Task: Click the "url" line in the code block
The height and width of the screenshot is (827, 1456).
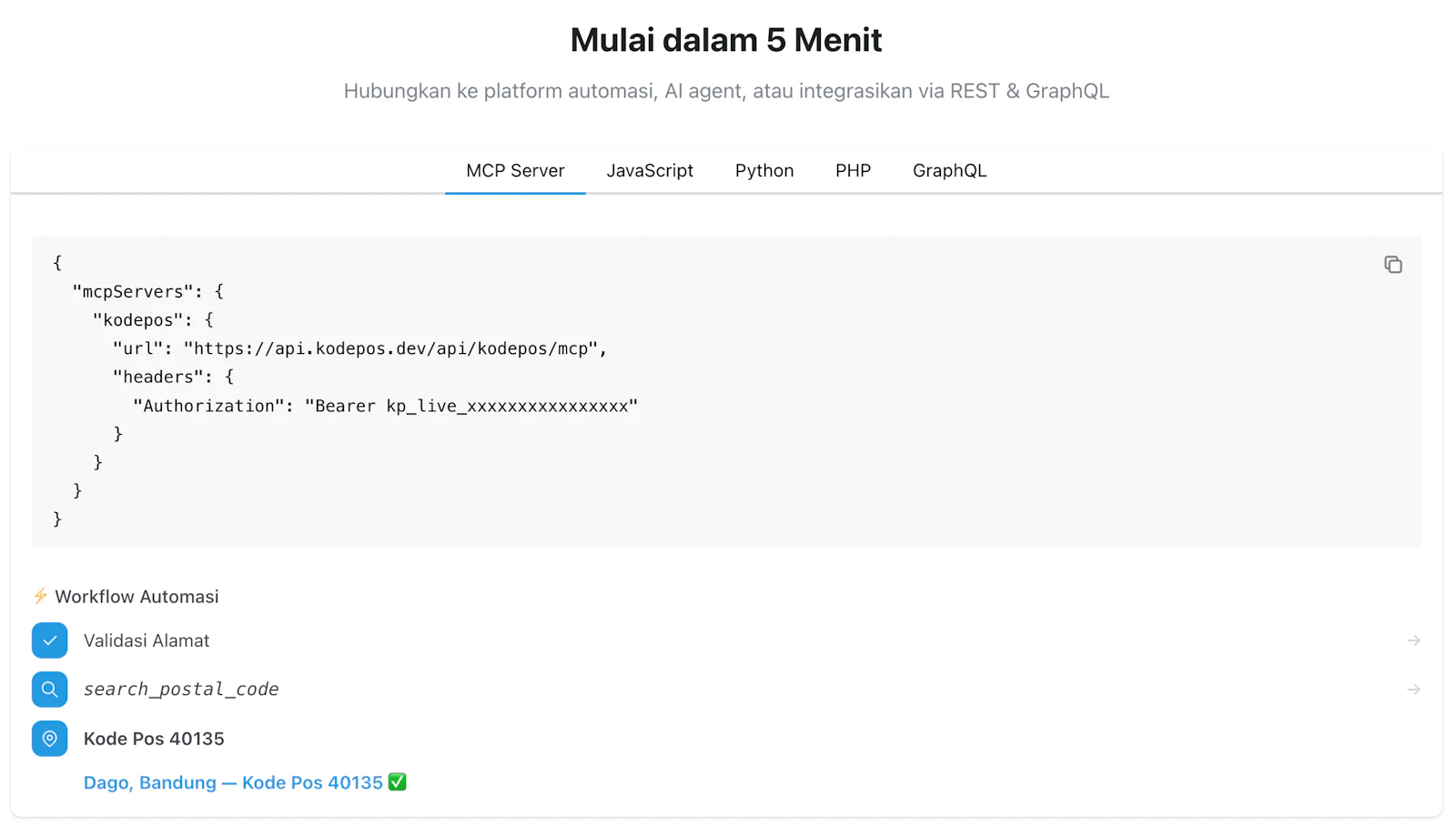Action: [x=359, y=348]
